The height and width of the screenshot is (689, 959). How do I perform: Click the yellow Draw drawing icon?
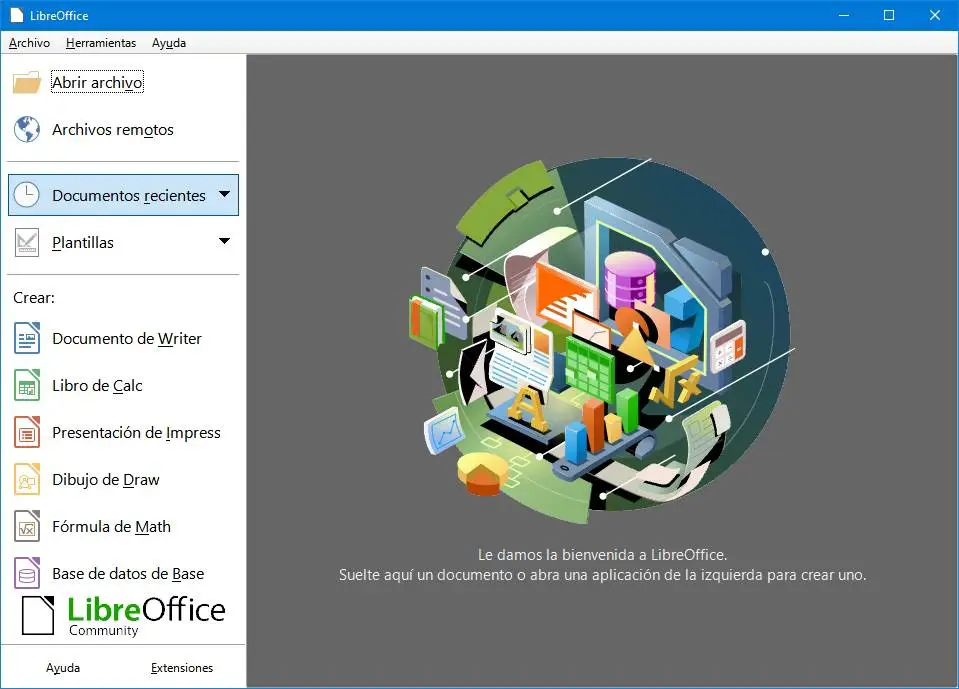coord(27,479)
